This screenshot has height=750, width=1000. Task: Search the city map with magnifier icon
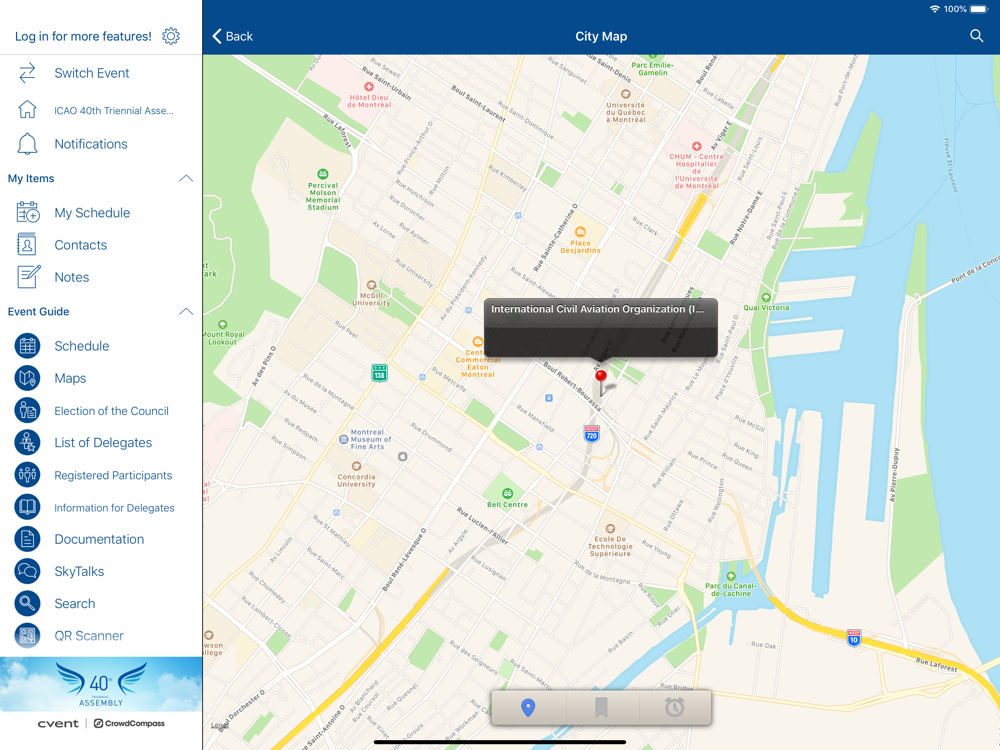pyautogui.click(x=976, y=36)
